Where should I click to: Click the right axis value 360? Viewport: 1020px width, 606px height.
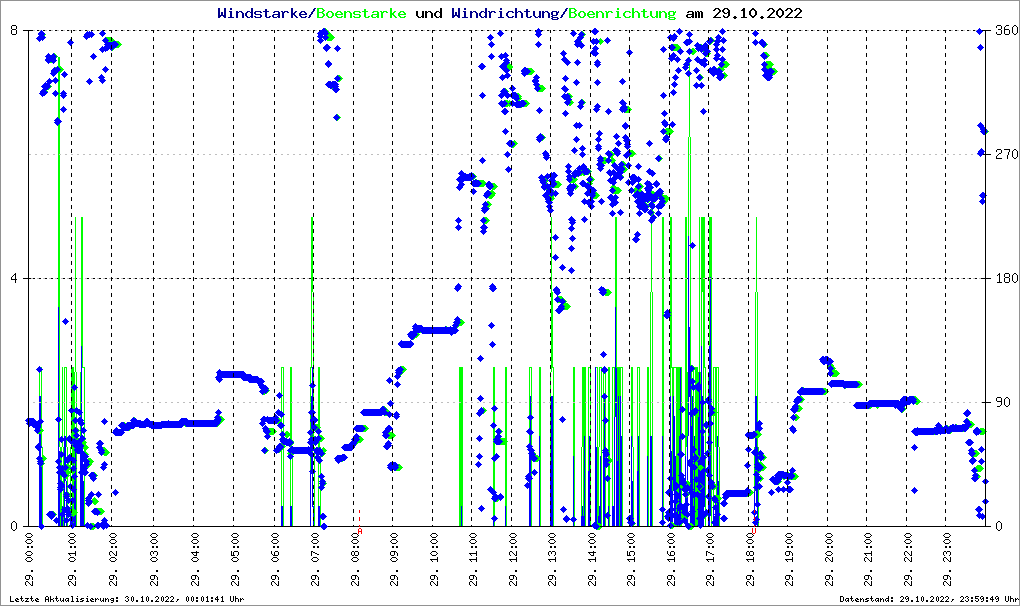(x=1007, y=30)
